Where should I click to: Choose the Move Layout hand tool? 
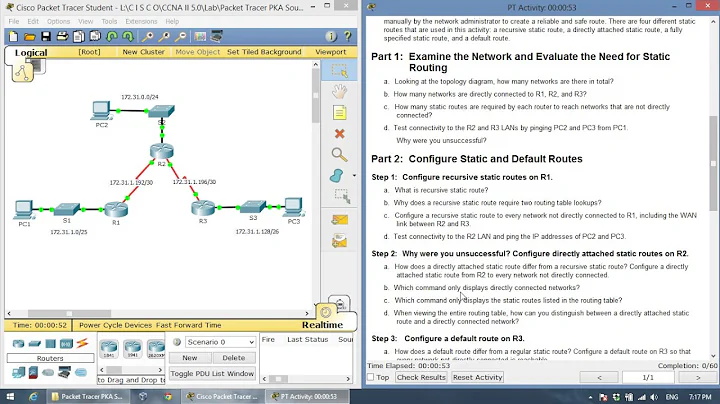[339, 92]
